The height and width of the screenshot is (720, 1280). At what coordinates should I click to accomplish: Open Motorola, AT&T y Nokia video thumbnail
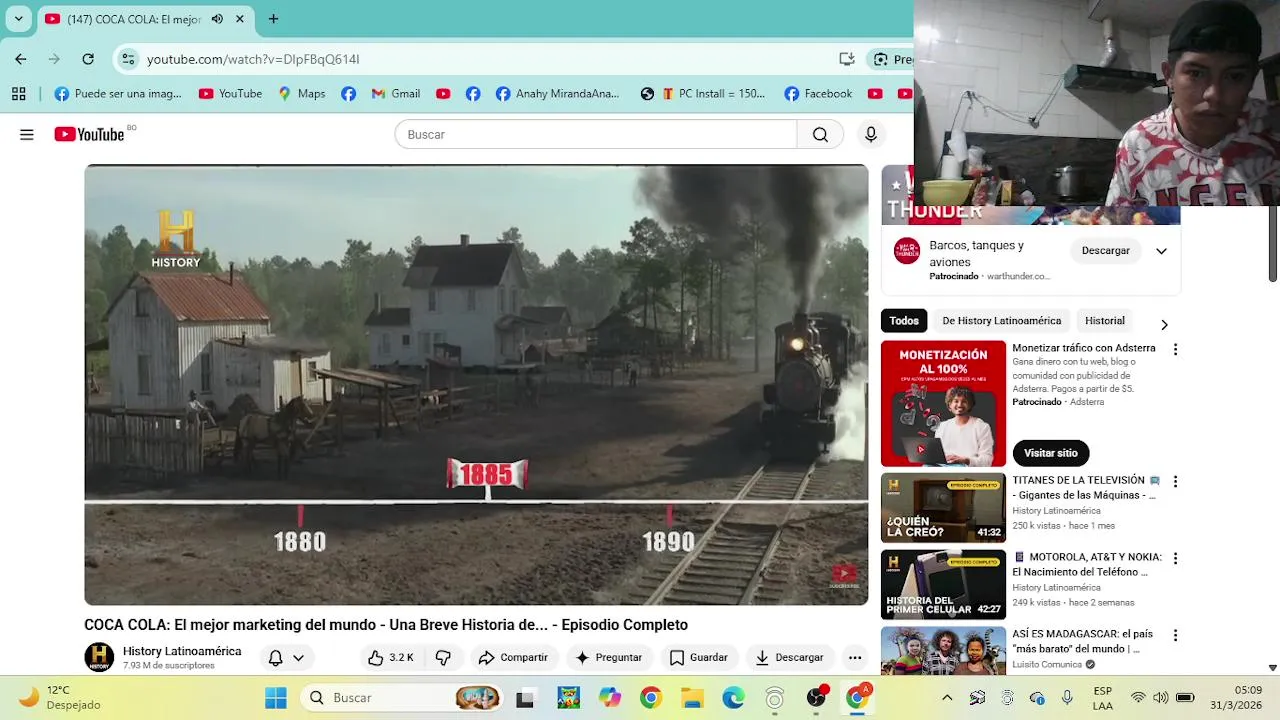tap(943, 585)
